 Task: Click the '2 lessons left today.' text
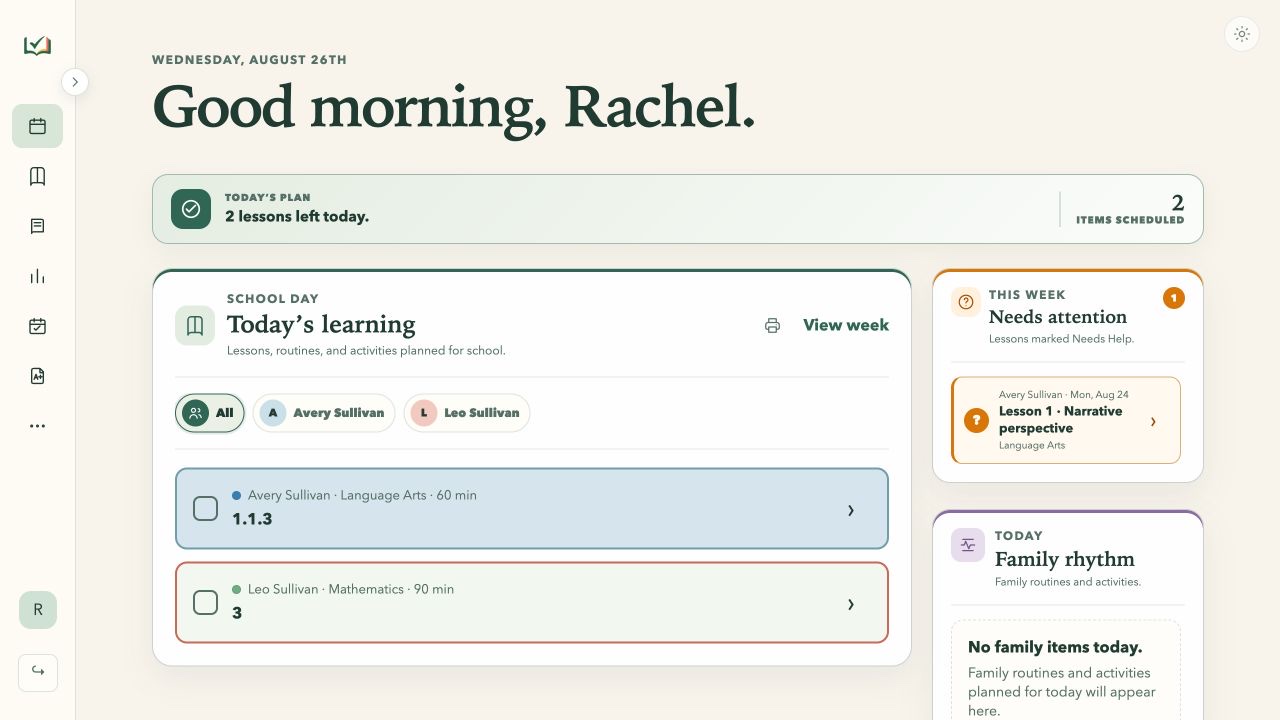tap(297, 216)
